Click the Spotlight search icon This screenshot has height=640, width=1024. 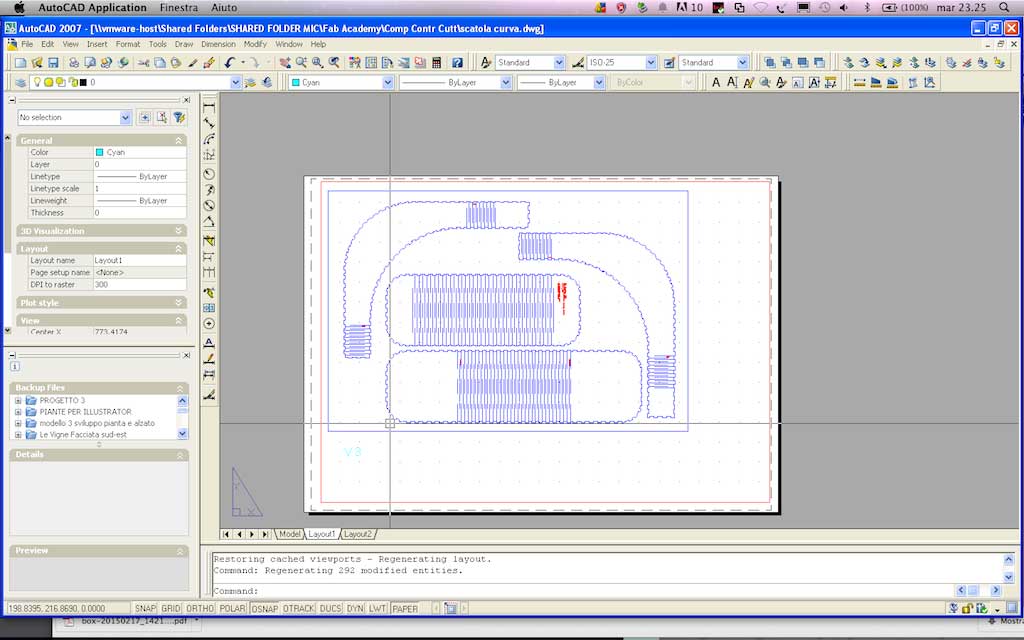pyautogui.click(x=1004, y=8)
